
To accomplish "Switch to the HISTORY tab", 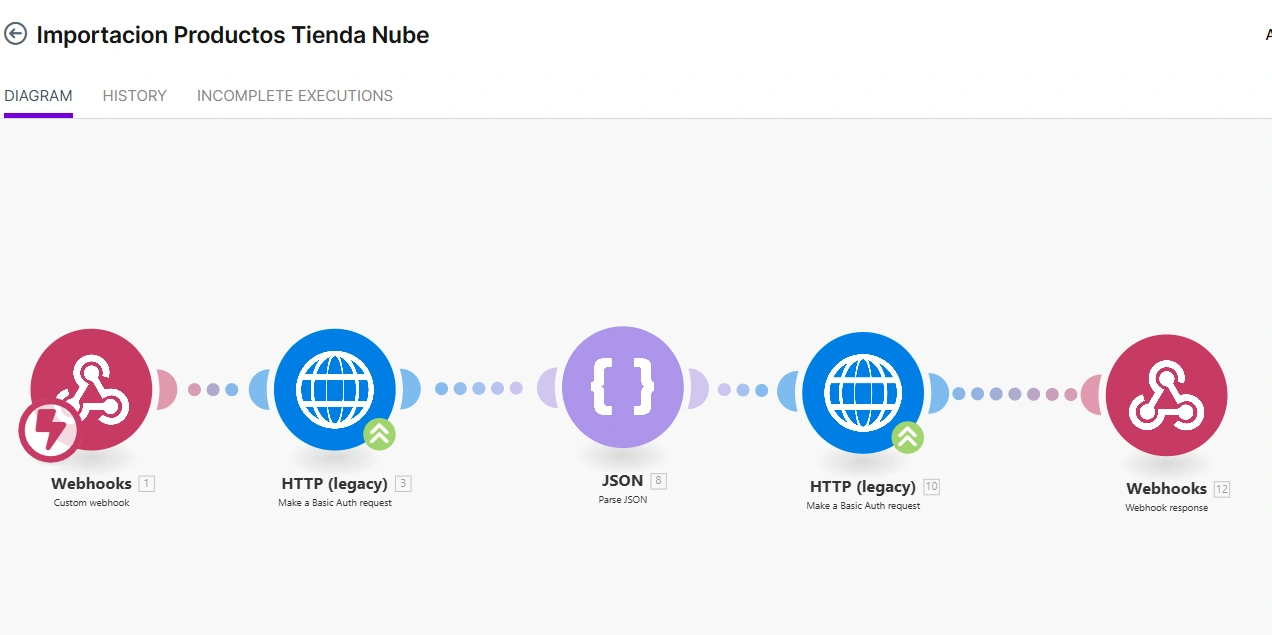I will [x=134, y=96].
